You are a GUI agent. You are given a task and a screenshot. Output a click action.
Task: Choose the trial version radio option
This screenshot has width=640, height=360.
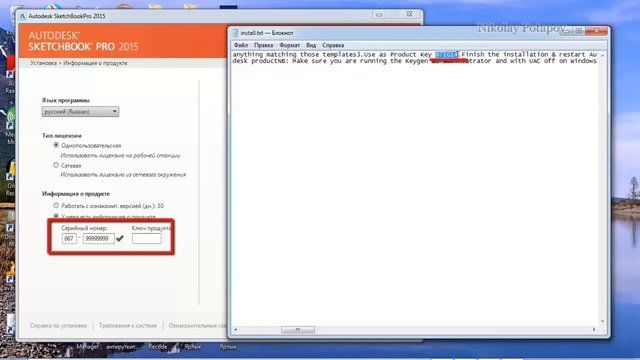[x=56, y=206]
